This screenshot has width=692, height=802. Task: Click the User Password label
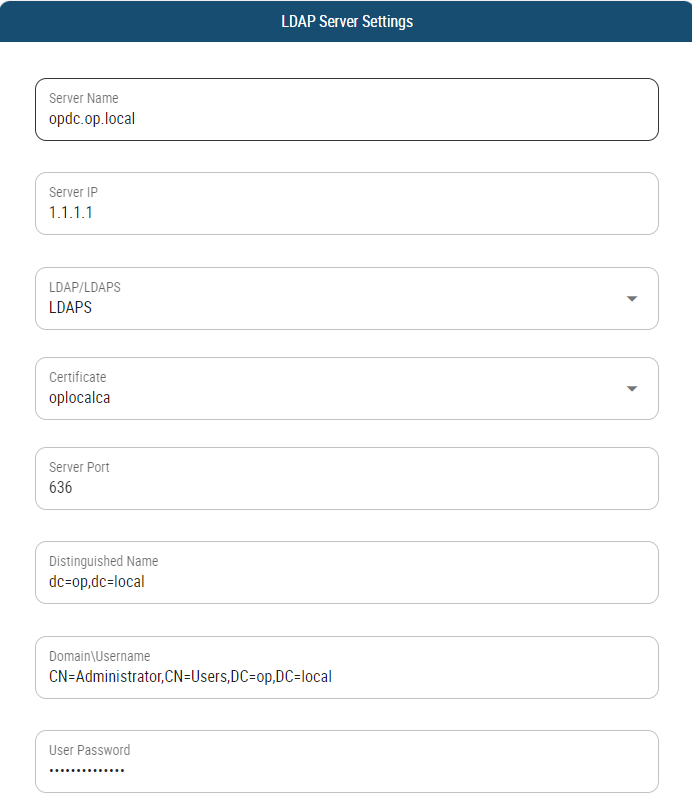pyautogui.click(x=90, y=750)
